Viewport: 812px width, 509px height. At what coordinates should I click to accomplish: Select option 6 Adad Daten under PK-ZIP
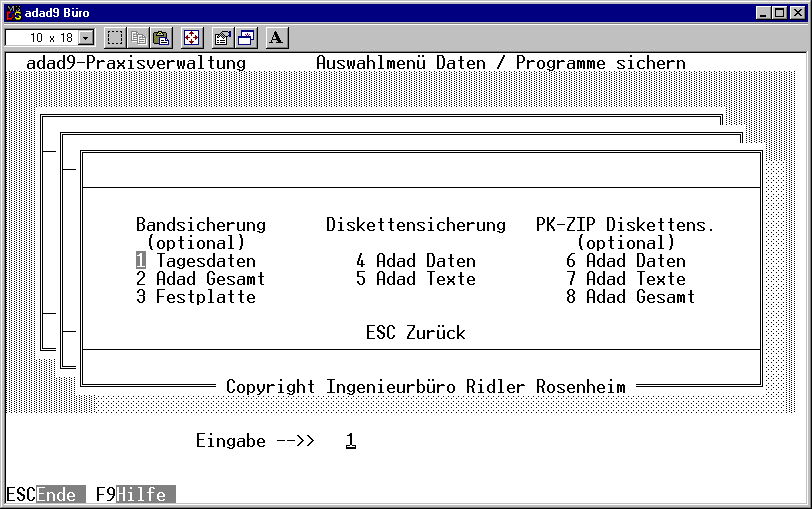626,260
